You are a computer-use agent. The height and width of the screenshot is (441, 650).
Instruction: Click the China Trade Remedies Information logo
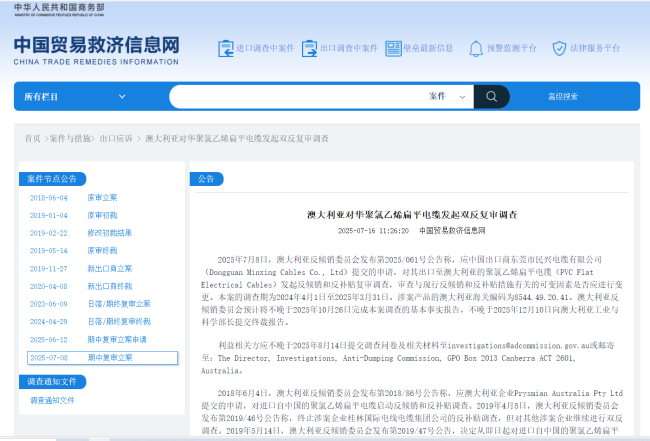96,51
